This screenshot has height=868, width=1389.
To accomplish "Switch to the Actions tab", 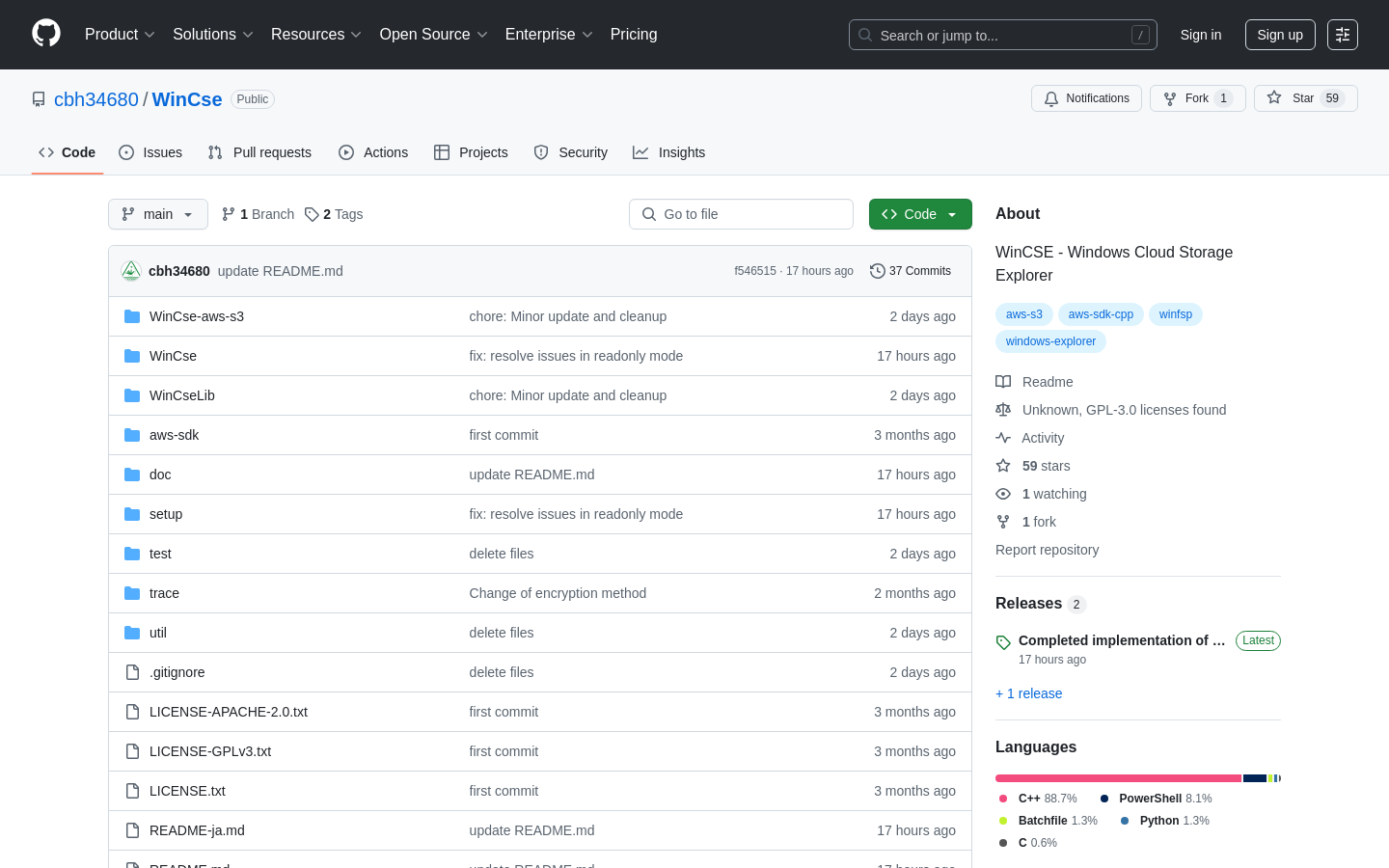I will pos(373,152).
